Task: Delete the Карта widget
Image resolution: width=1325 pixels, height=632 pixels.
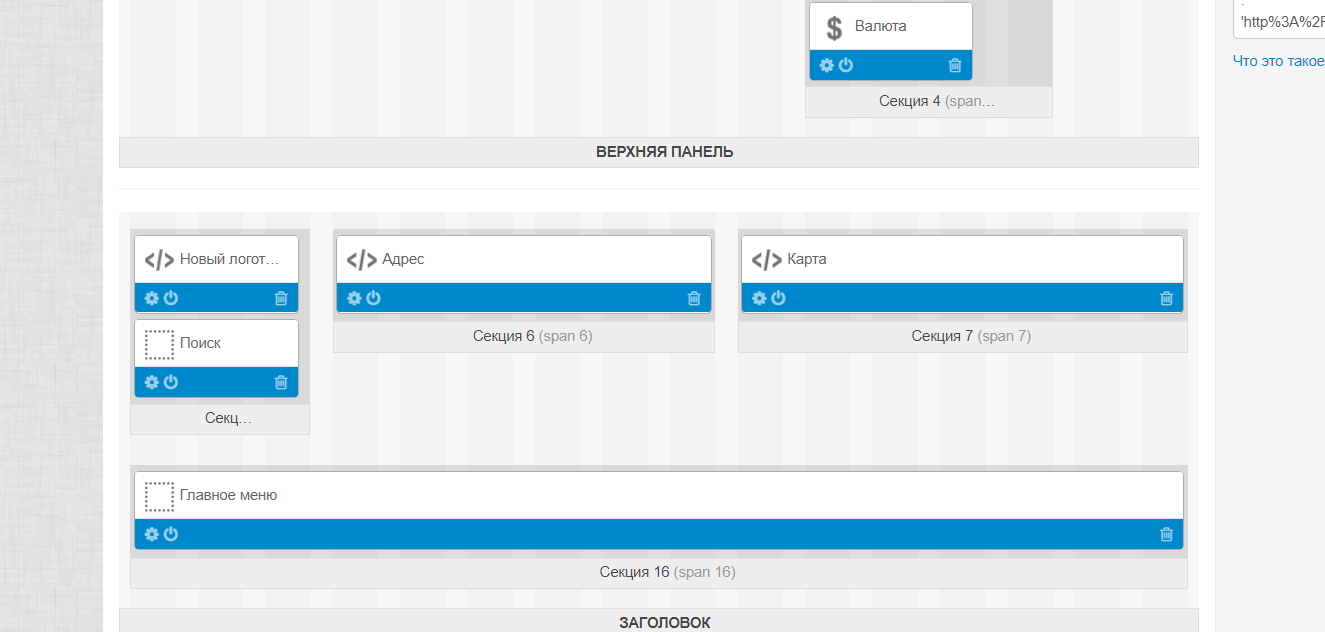Action: point(1166,297)
